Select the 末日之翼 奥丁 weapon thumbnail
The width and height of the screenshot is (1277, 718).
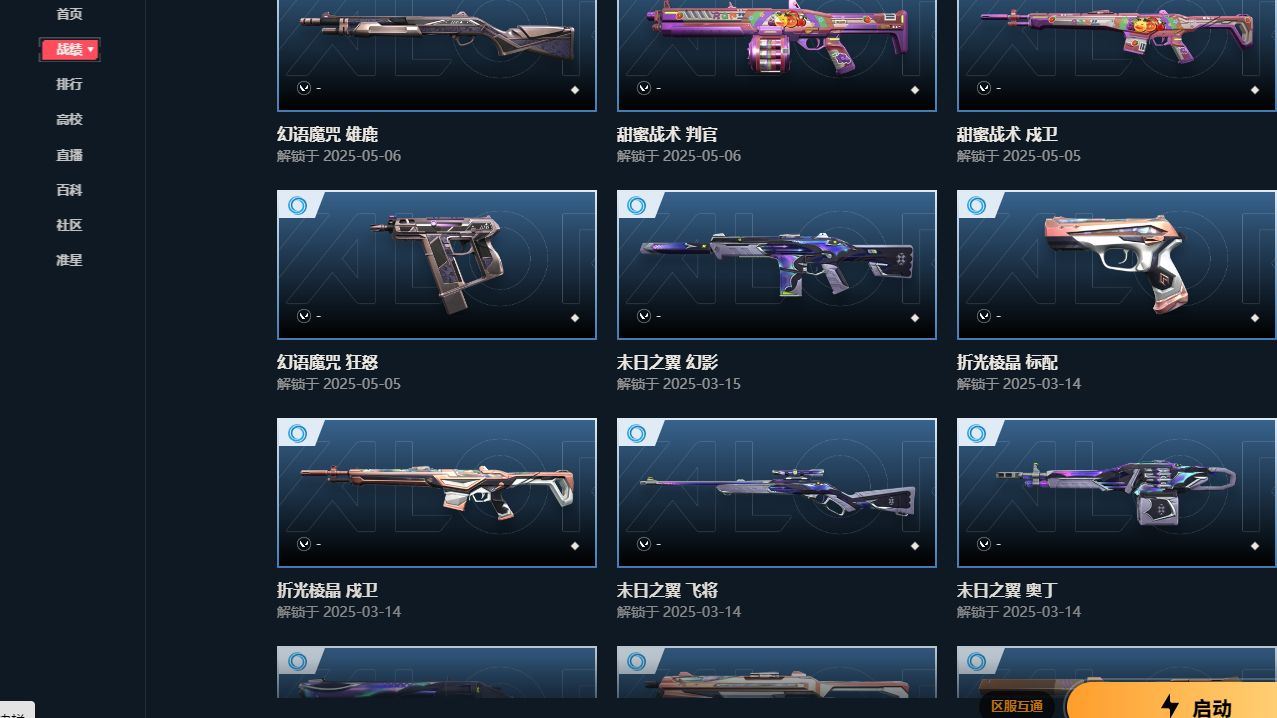[1116, 493]
